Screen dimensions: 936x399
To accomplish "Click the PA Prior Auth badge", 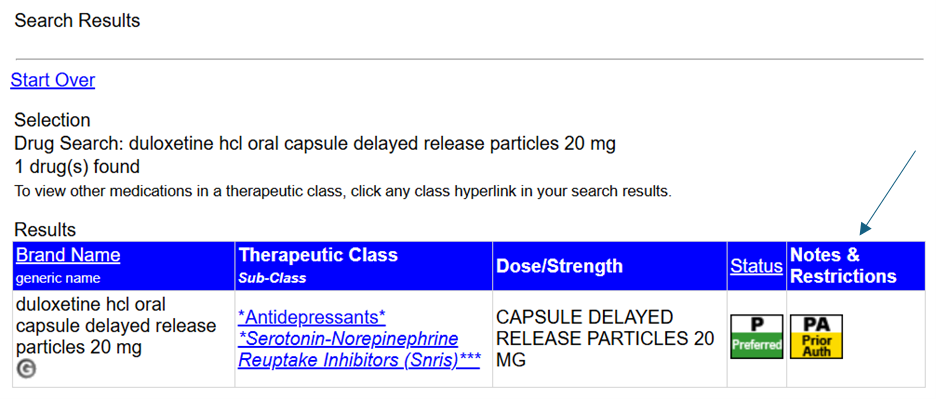I will pyautogui.click(x=816, y=337).
